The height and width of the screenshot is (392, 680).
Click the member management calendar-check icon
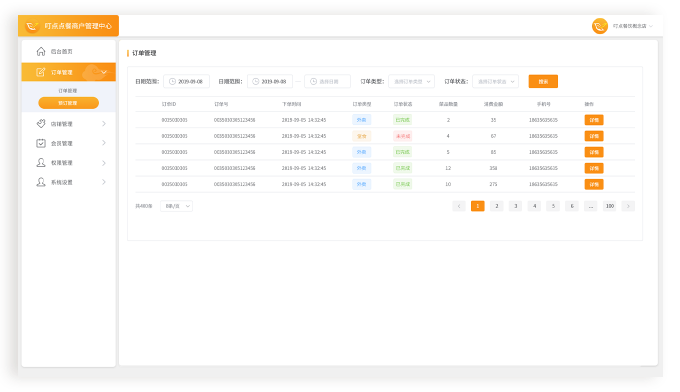pyautogui.click(x=41, y=143)
